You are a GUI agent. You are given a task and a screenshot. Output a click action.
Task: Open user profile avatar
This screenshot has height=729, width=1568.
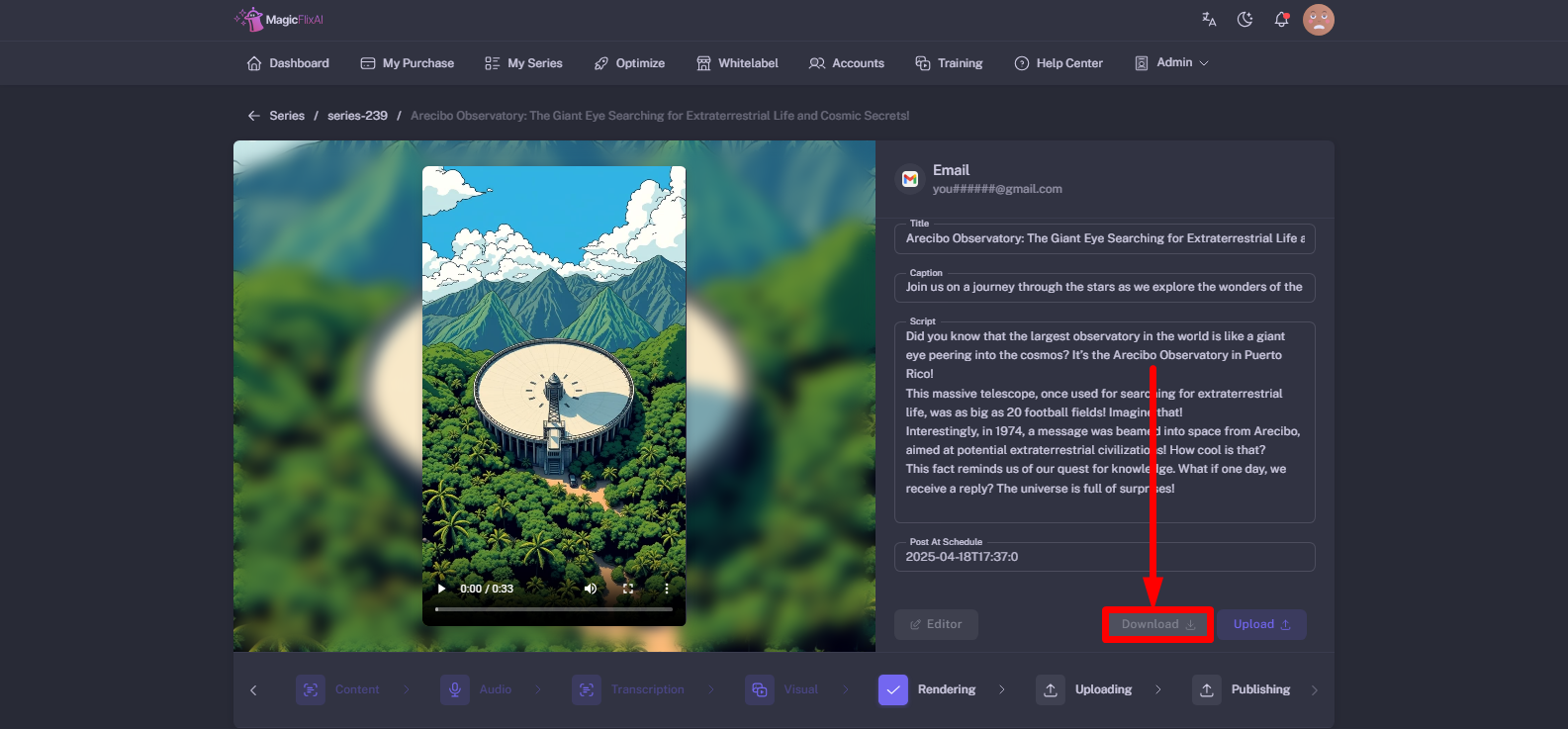tap(1318, 19)
